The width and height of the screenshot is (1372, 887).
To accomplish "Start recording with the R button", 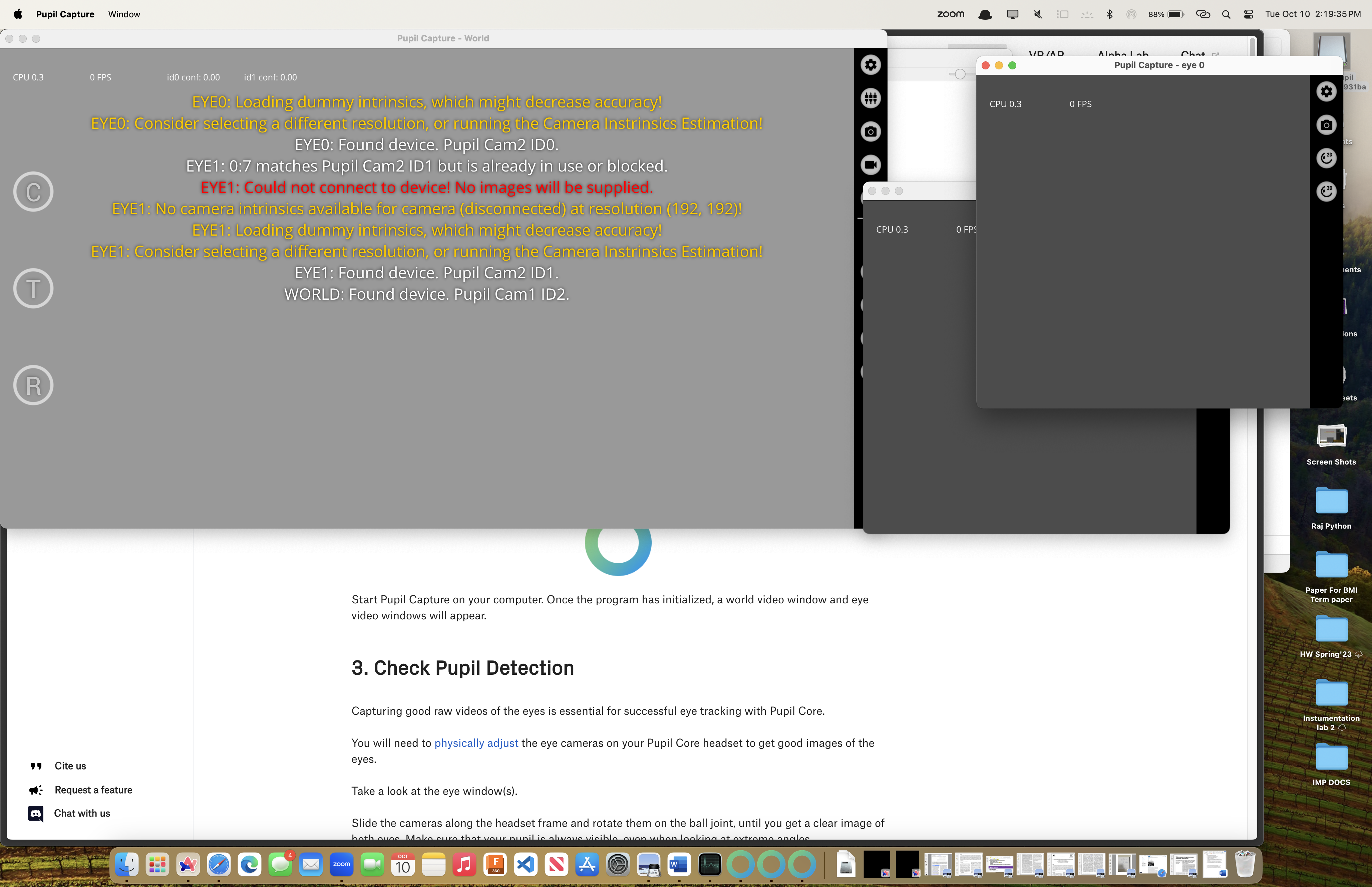I will tap(33, 385).
